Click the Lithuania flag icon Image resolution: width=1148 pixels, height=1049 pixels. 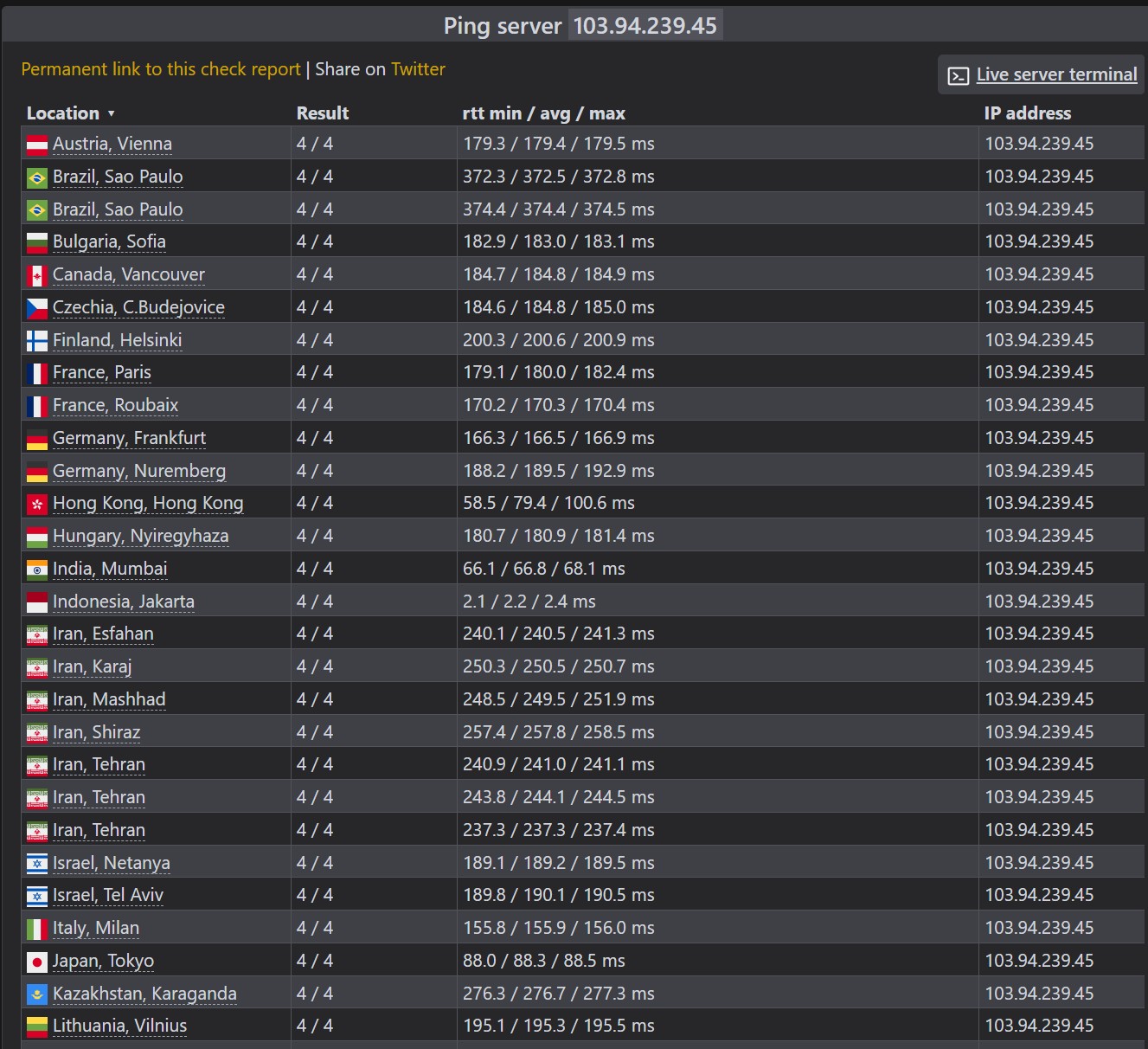pos(37,1026)
